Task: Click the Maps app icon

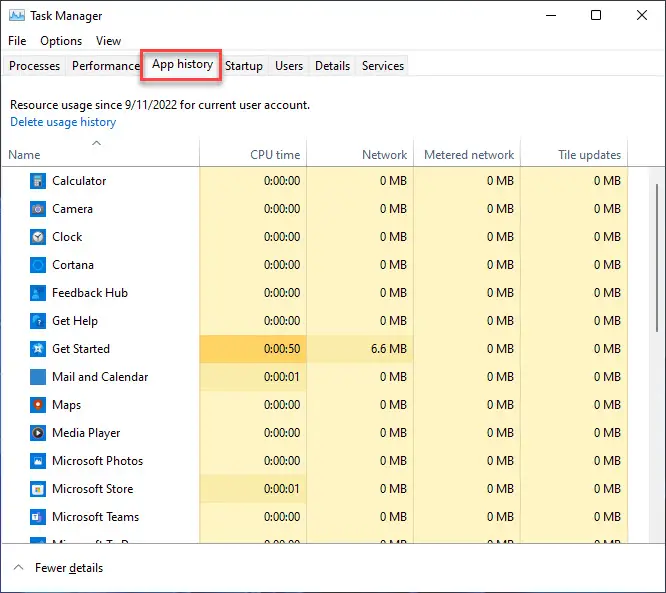Action: click(x=38, y=405)
